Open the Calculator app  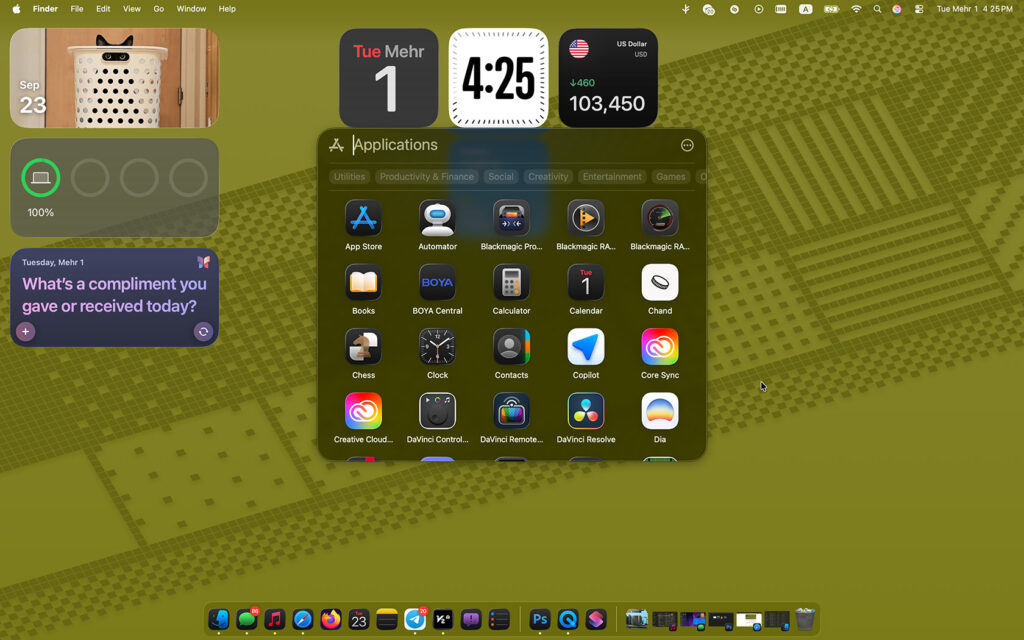point(511,282)
